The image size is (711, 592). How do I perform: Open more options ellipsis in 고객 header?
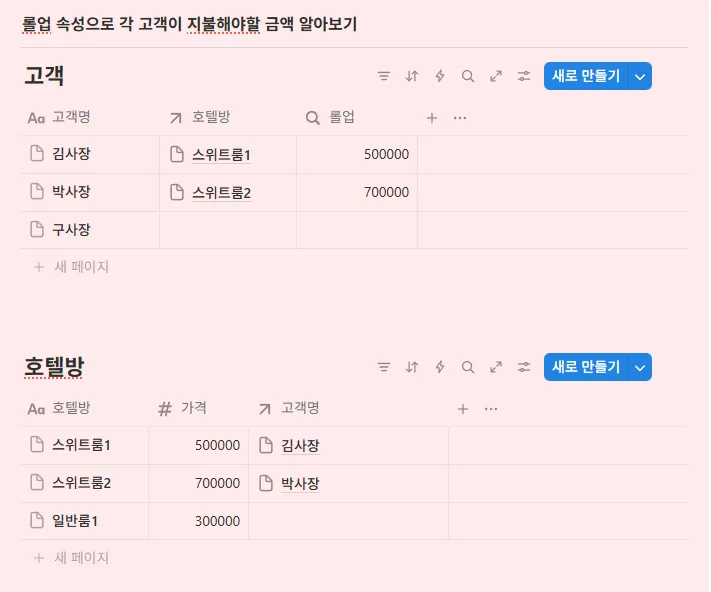460,118
